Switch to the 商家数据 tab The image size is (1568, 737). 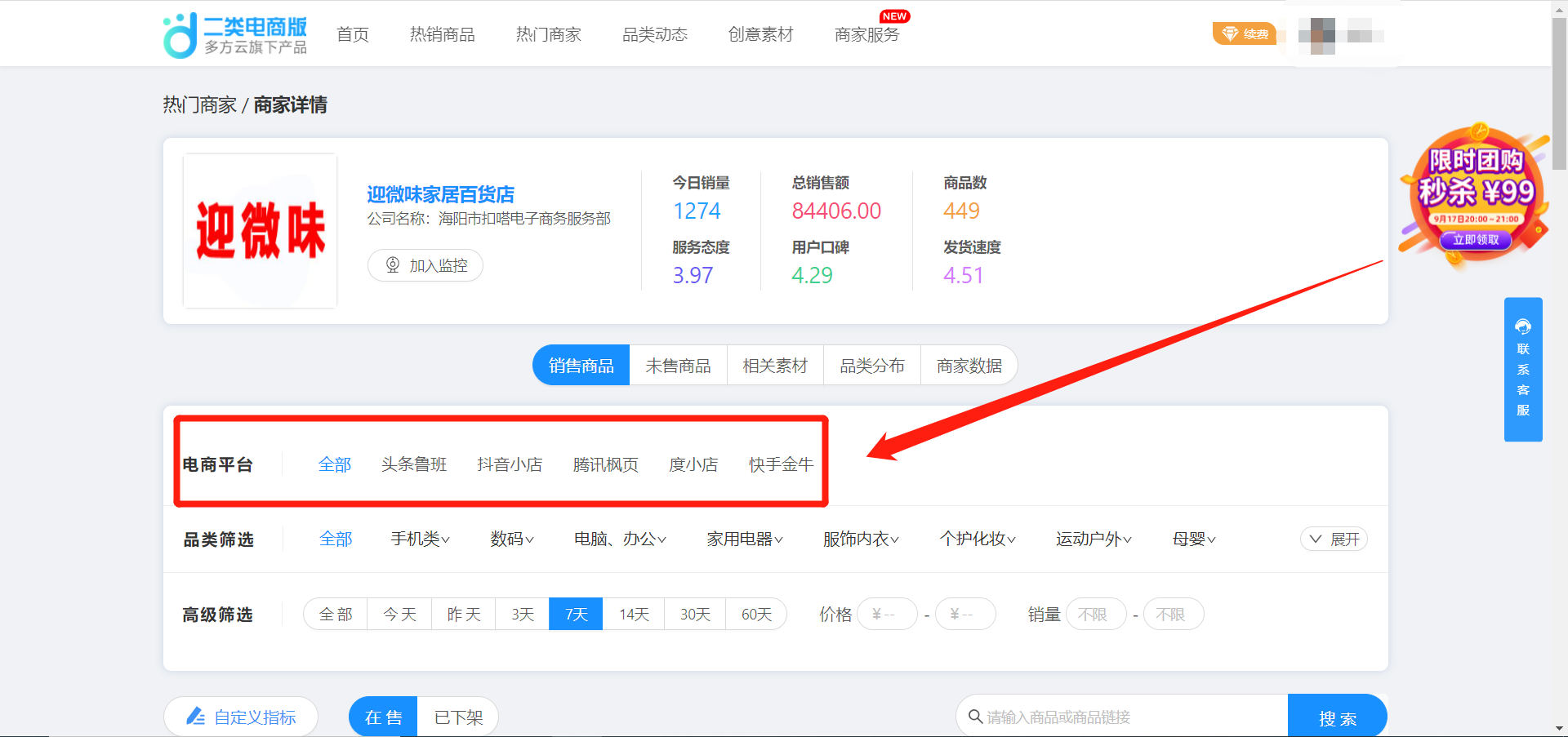coord(969,366)
